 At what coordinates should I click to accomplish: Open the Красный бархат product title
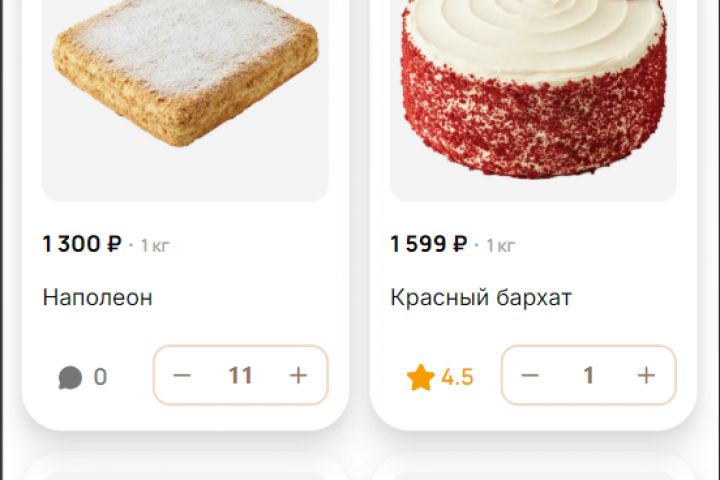click(x=481, y=297)
